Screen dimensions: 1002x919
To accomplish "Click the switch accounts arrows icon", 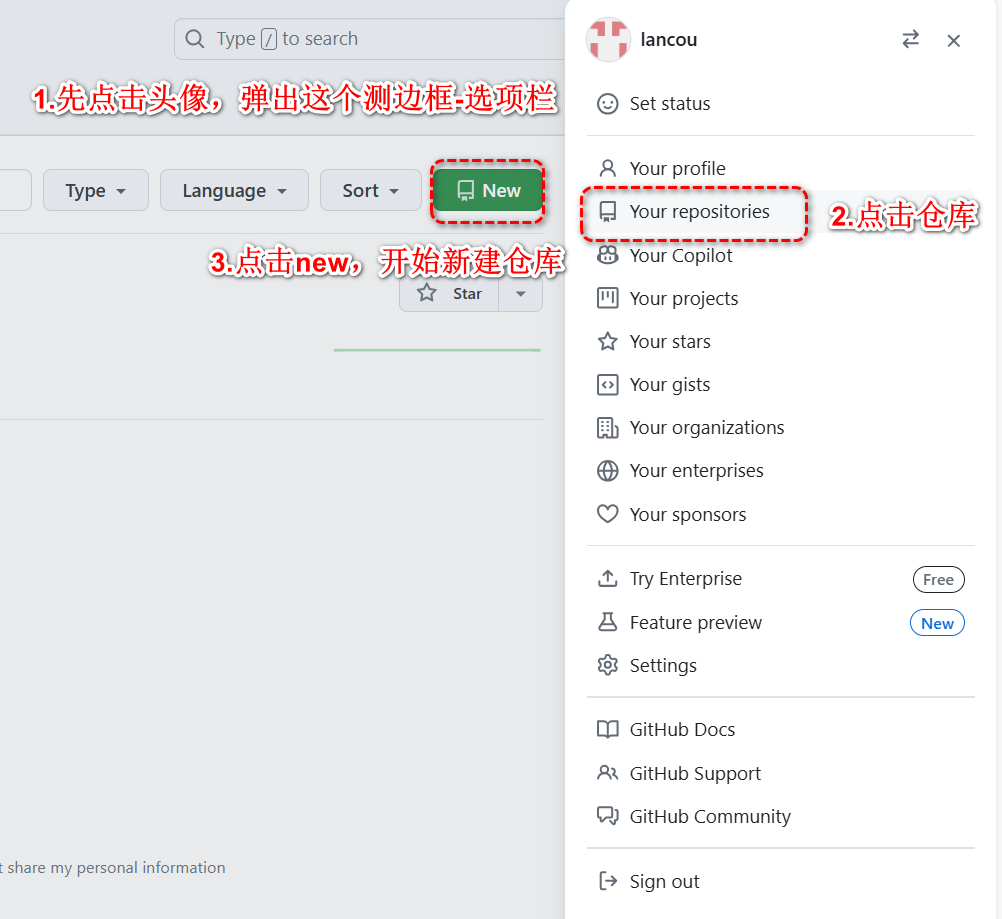I will [910, 39].
